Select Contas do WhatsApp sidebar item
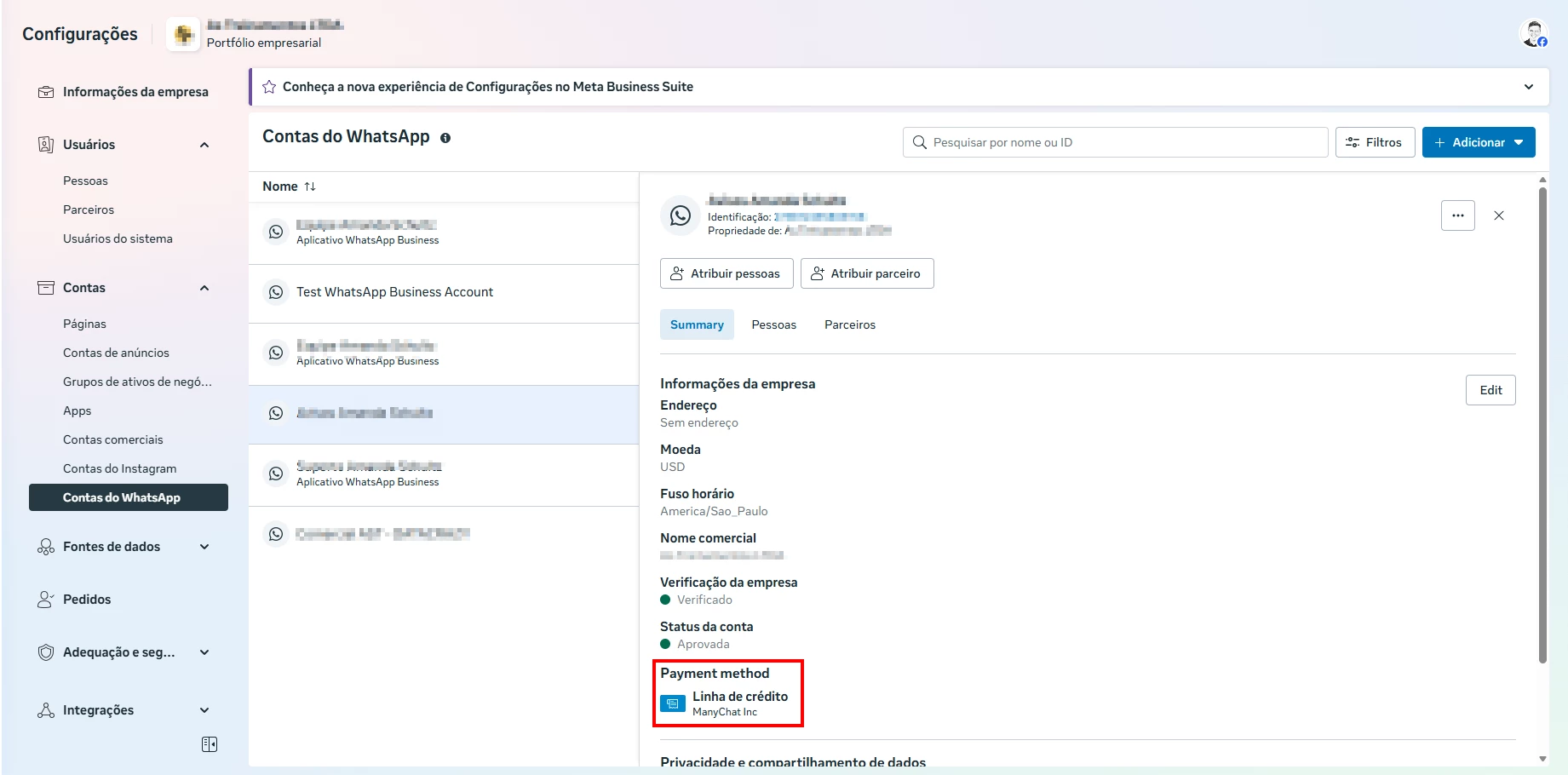 pyautogui.click(x=129, y=497)
